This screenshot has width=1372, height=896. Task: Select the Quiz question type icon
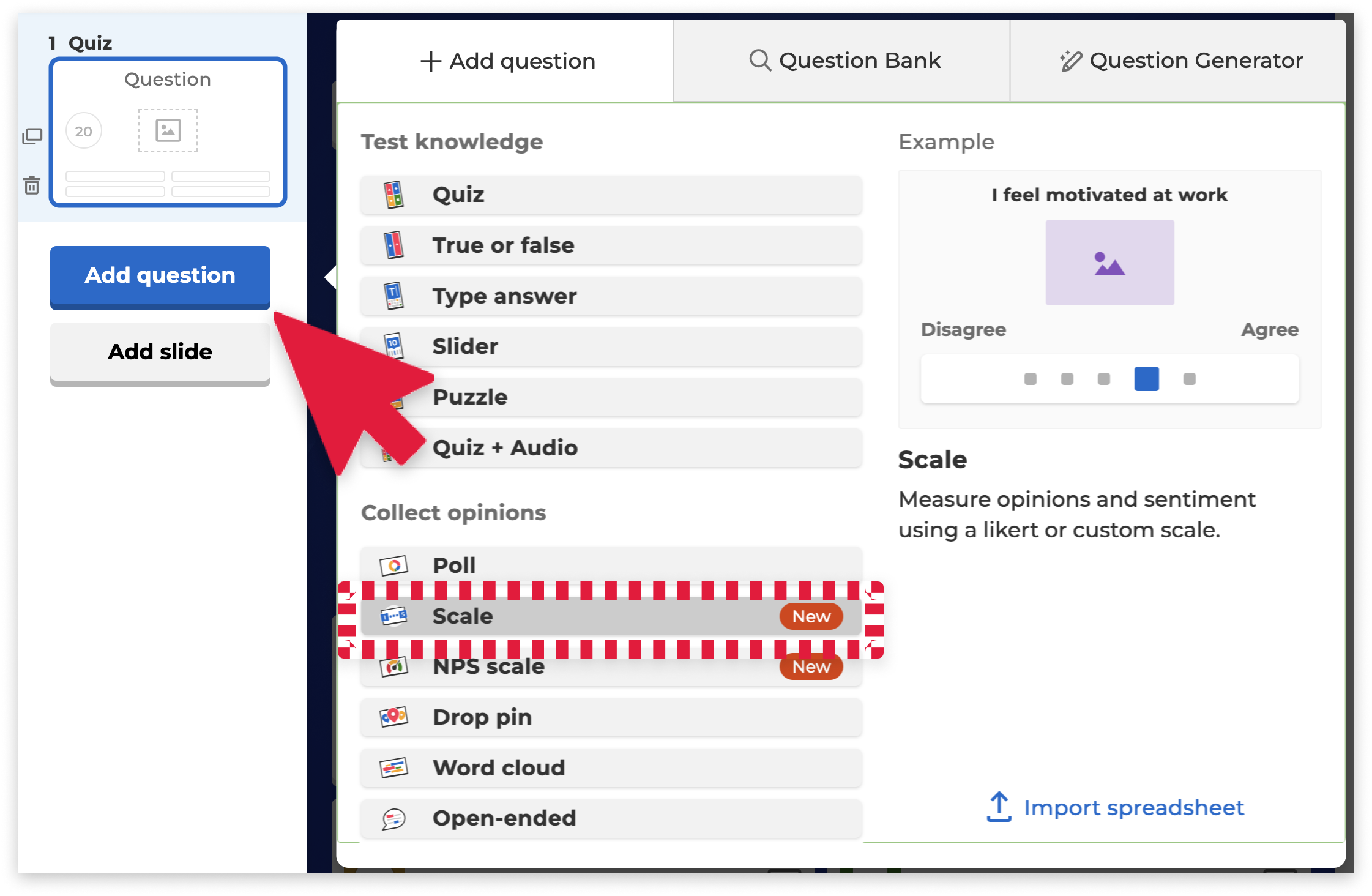pos(393,195)
